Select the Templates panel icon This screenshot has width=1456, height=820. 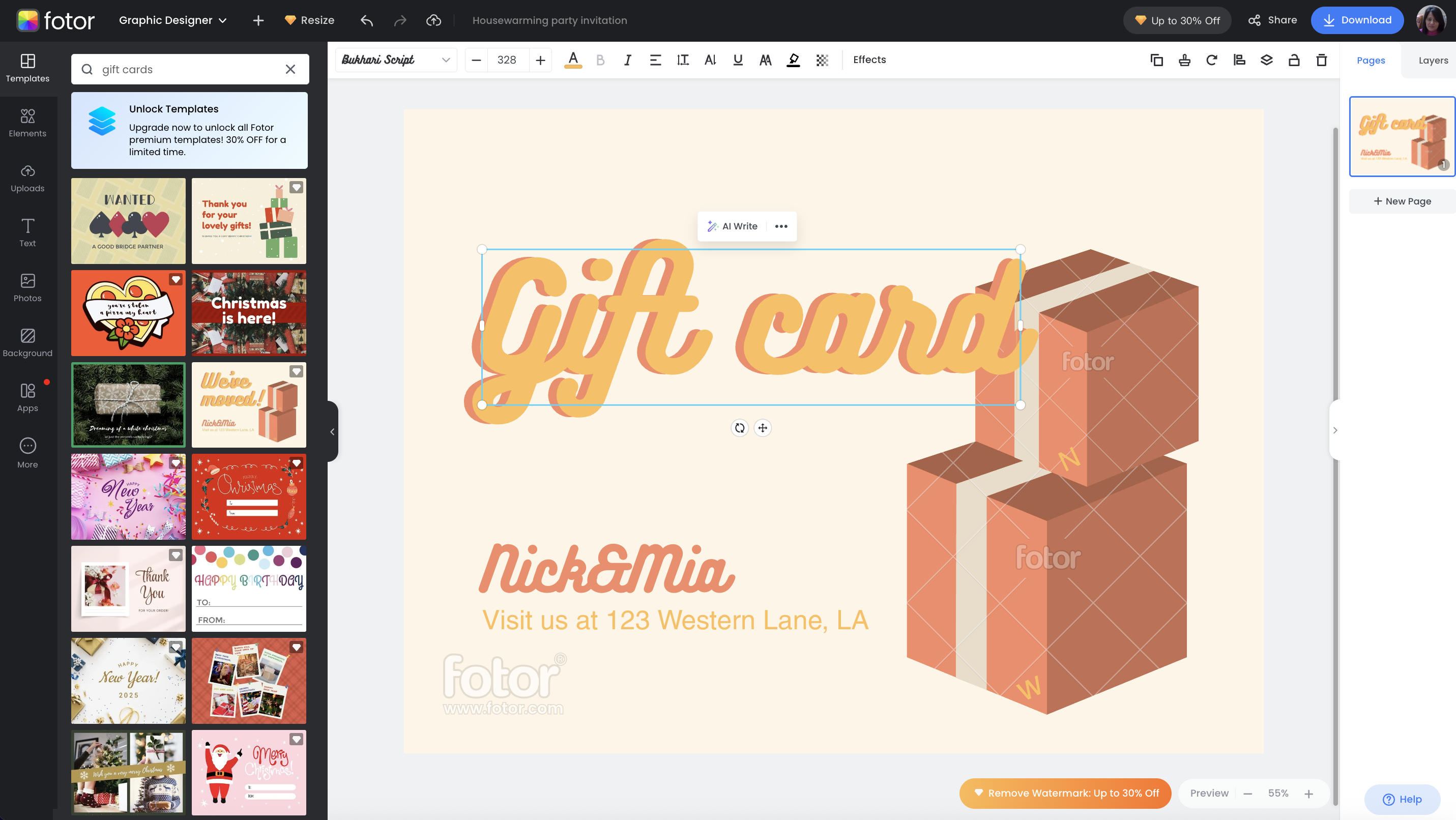(x=27, y=68)
